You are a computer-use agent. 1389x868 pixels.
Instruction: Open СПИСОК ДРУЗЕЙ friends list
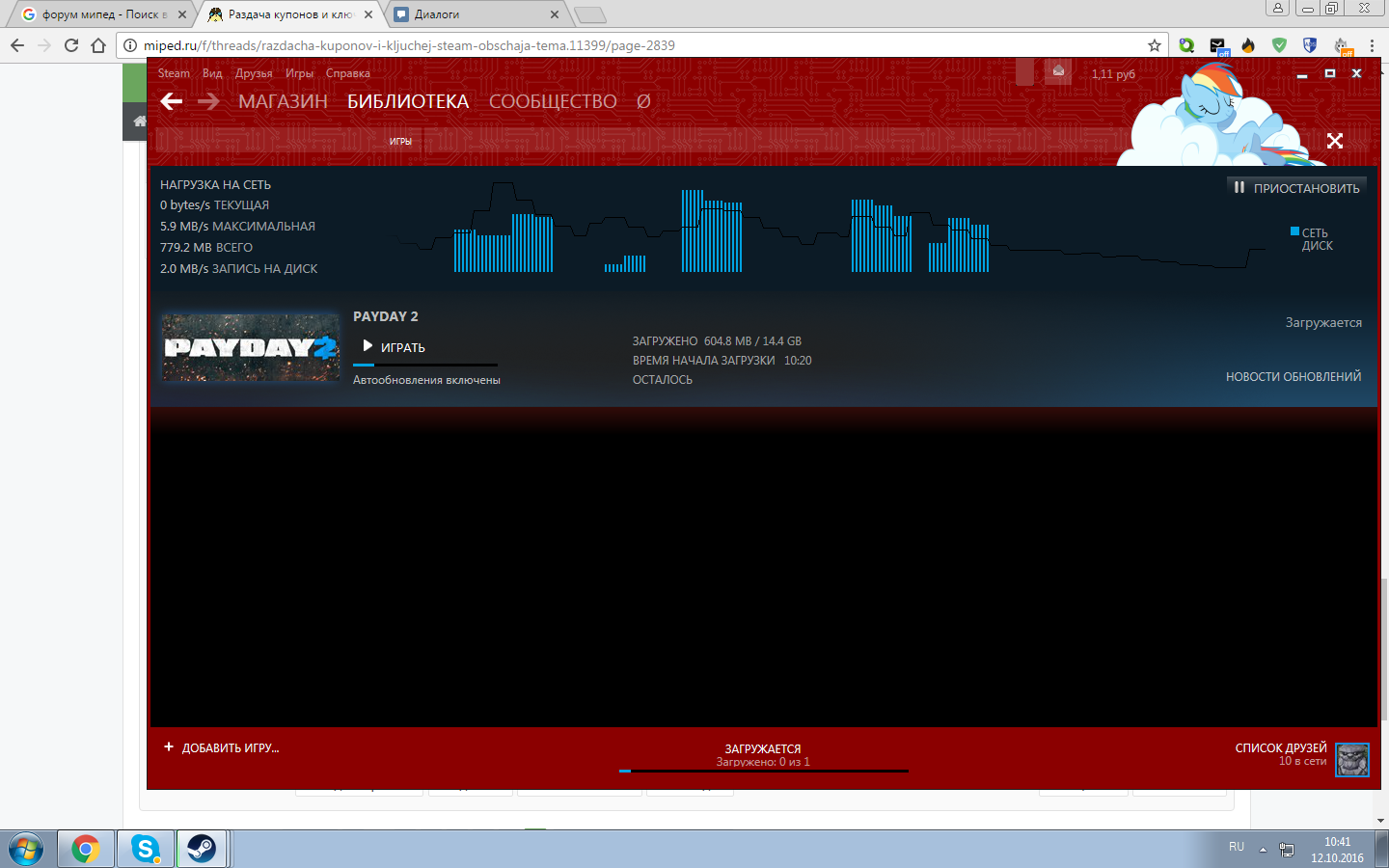(1281, 747)
